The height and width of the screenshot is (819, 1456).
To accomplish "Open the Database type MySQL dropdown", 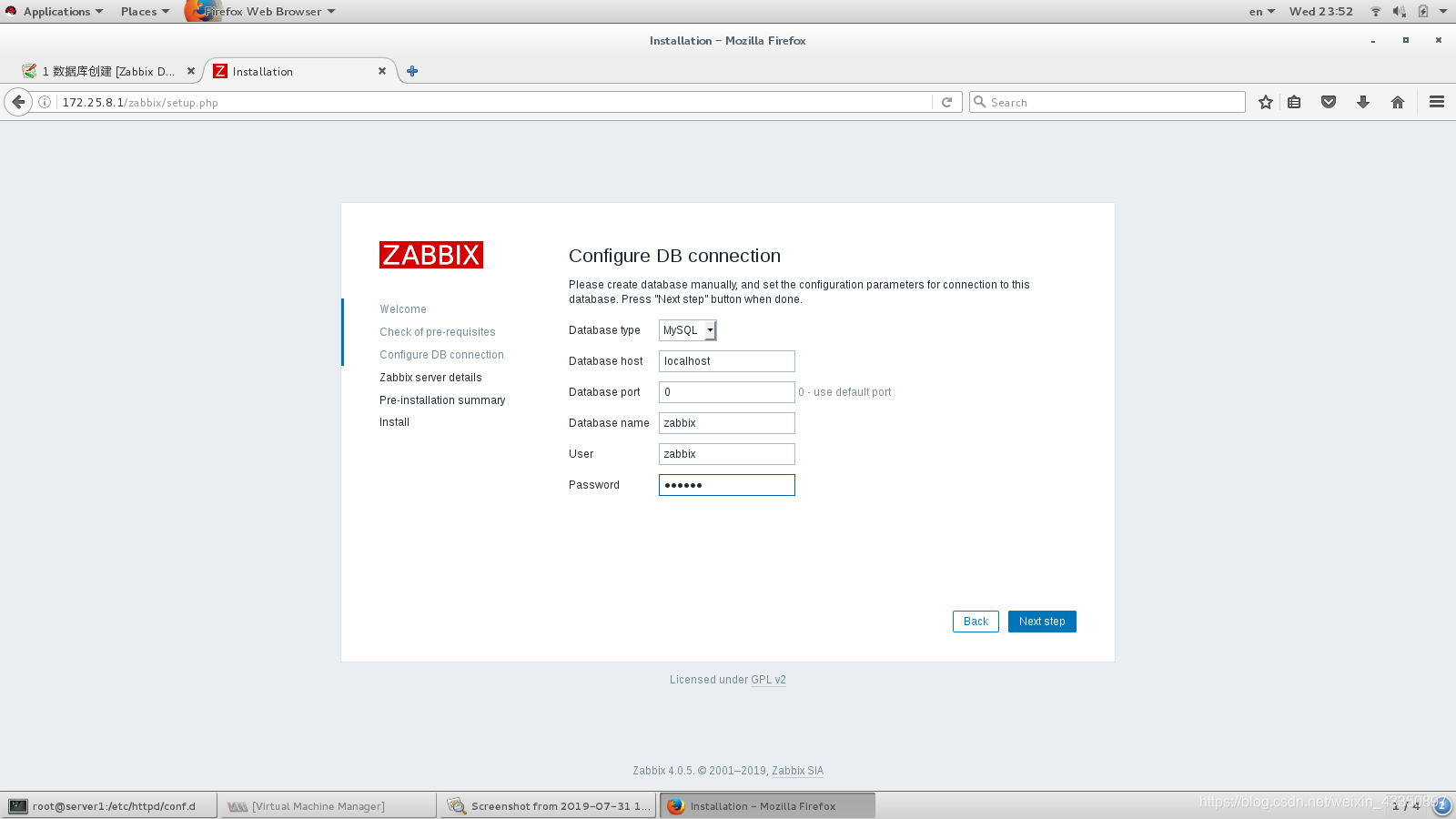I will click(688, 330).
